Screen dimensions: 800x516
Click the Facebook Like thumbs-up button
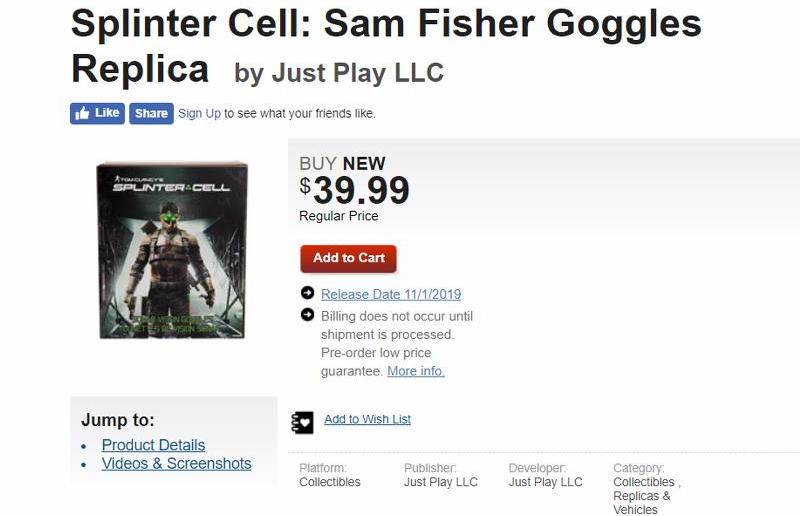tap(97, 113)
